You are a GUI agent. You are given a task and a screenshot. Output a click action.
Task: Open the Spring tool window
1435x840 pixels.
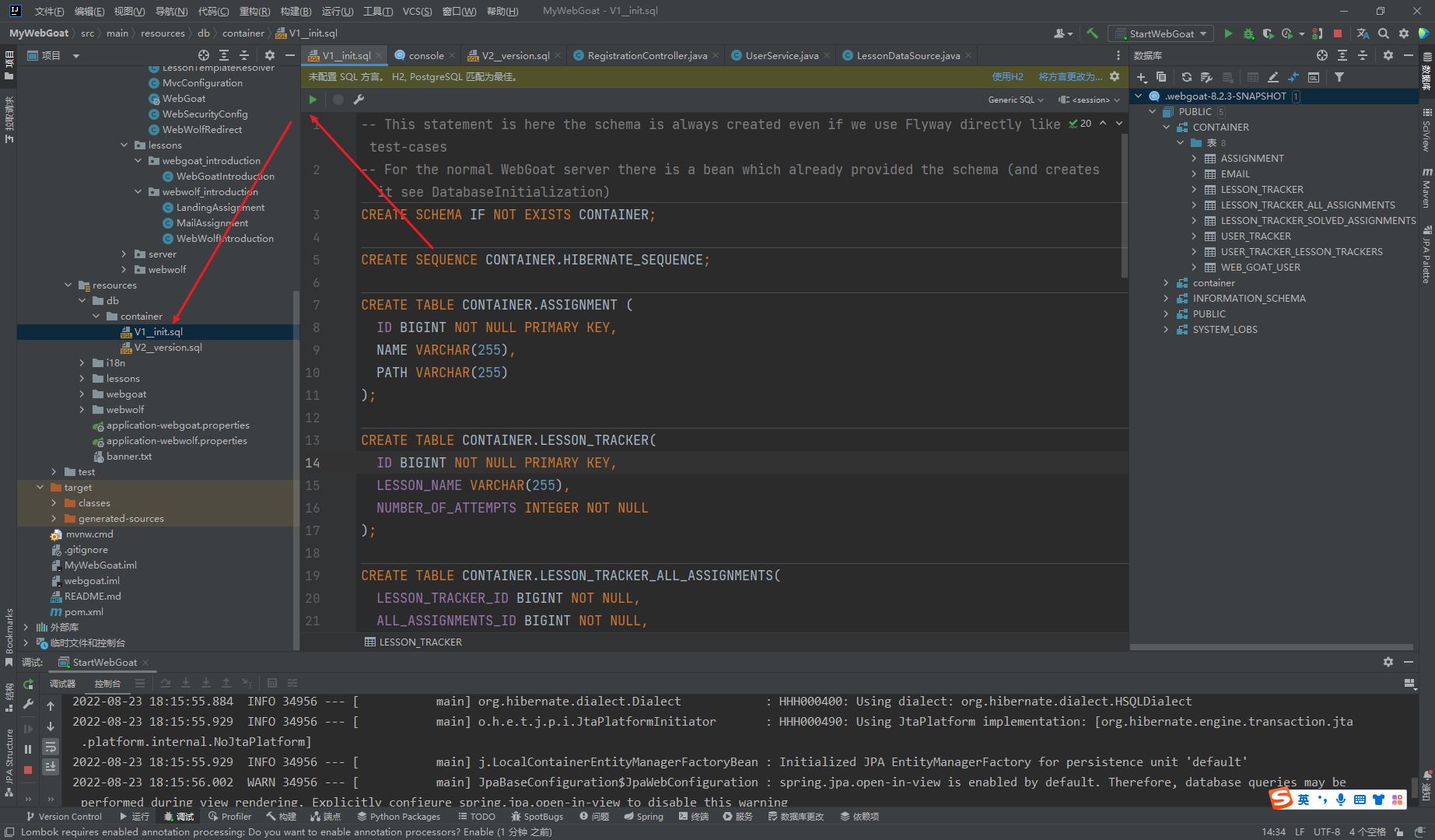click(x=644, y=817)
